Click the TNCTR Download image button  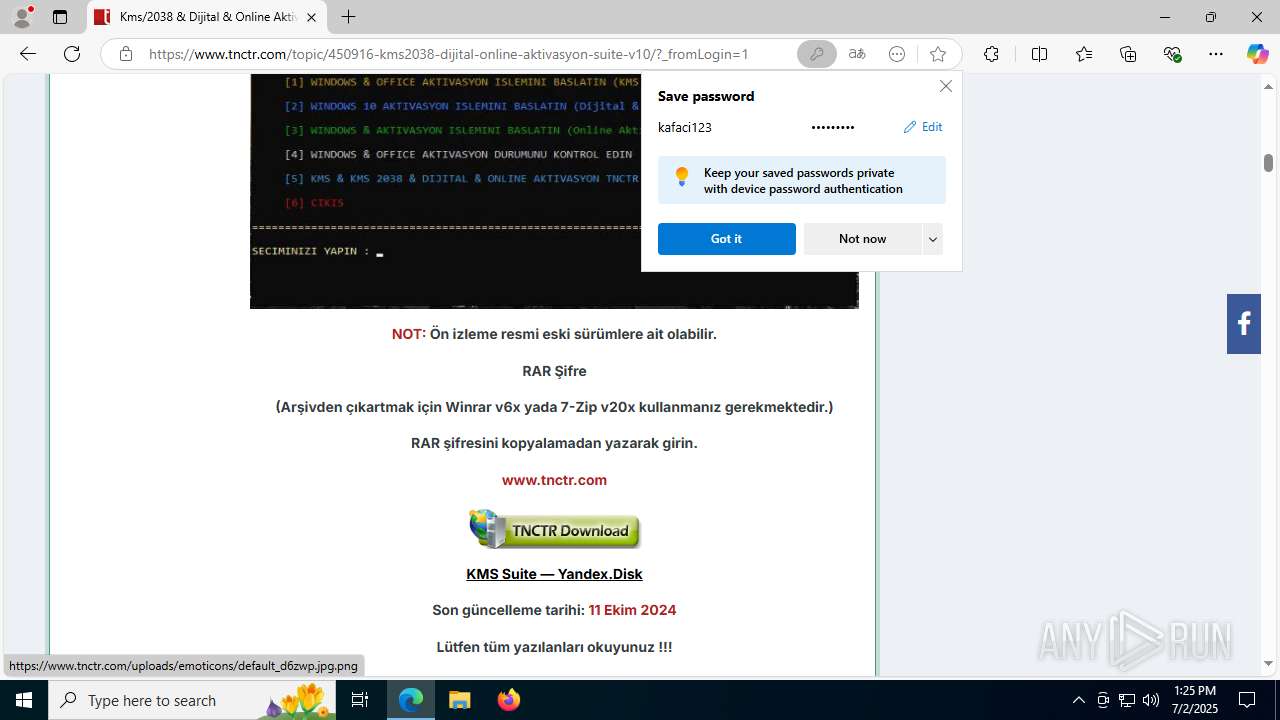click(x=555, y=529)
